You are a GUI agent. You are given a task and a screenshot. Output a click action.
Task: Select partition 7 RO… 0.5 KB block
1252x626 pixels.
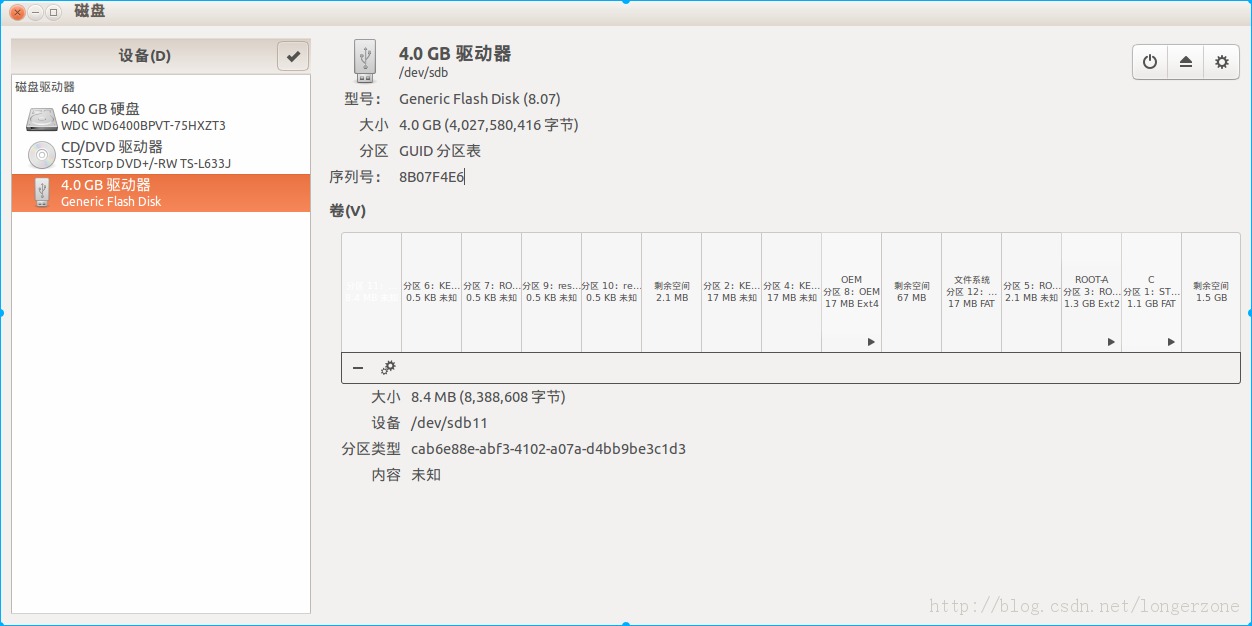492,292
